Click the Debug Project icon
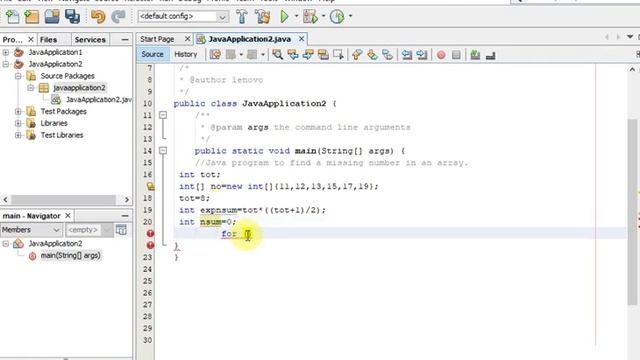 [310, 16]
